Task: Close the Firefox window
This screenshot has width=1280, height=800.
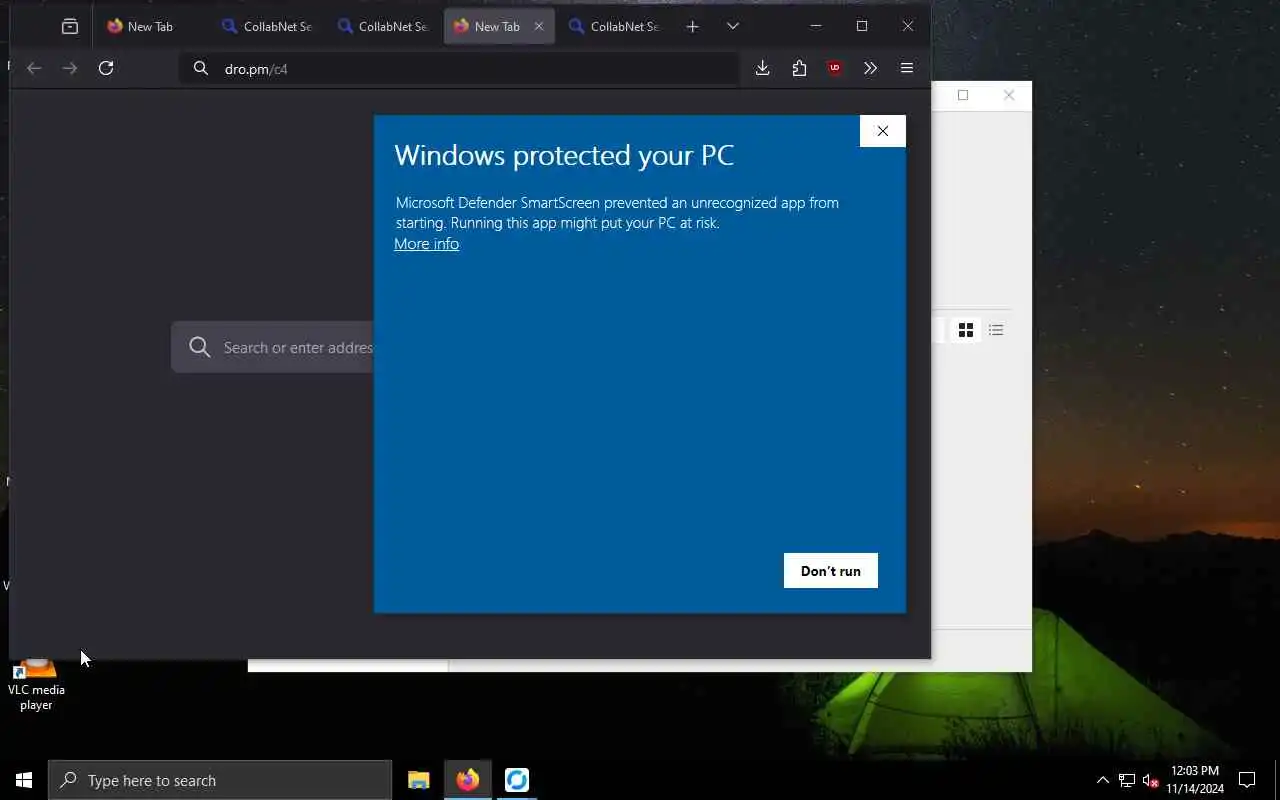Action: pyautogui.click(x=908, y=26)
